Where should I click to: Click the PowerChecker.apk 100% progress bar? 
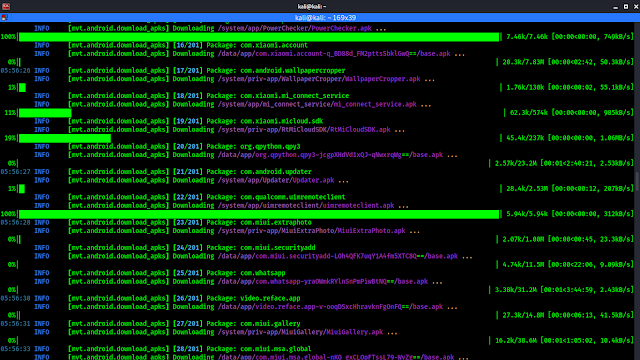tap(259, 37)
